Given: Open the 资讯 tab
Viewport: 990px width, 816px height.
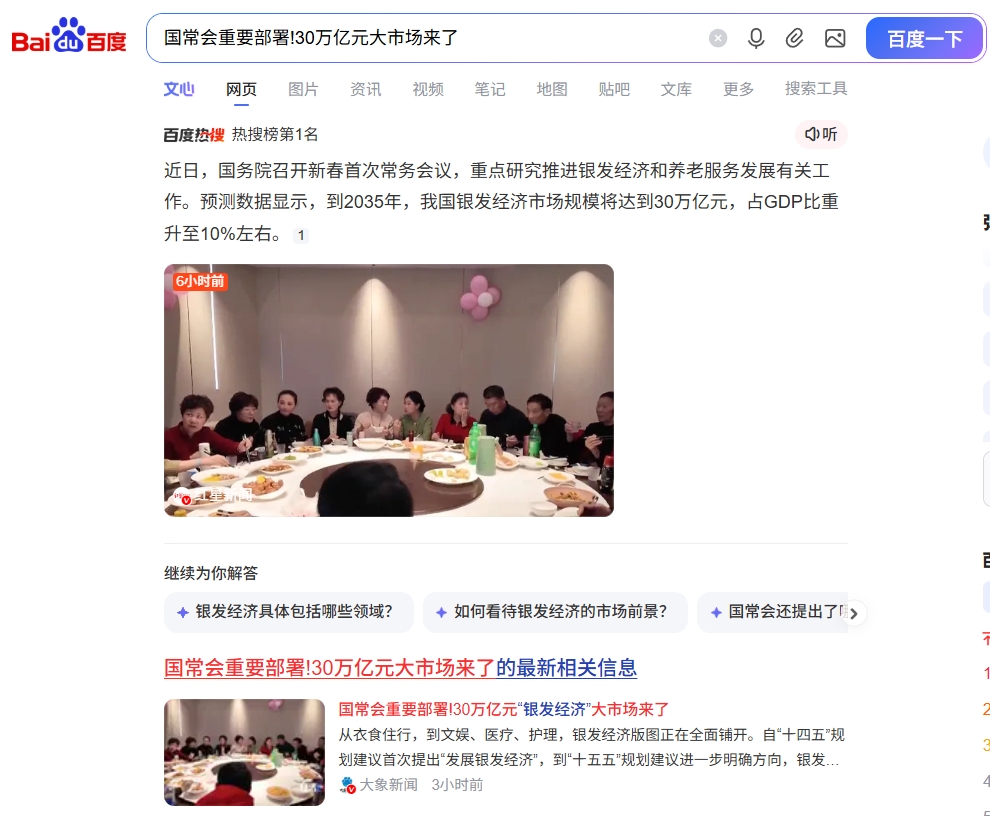Looking at the screenshot, I should coord(366,89).
